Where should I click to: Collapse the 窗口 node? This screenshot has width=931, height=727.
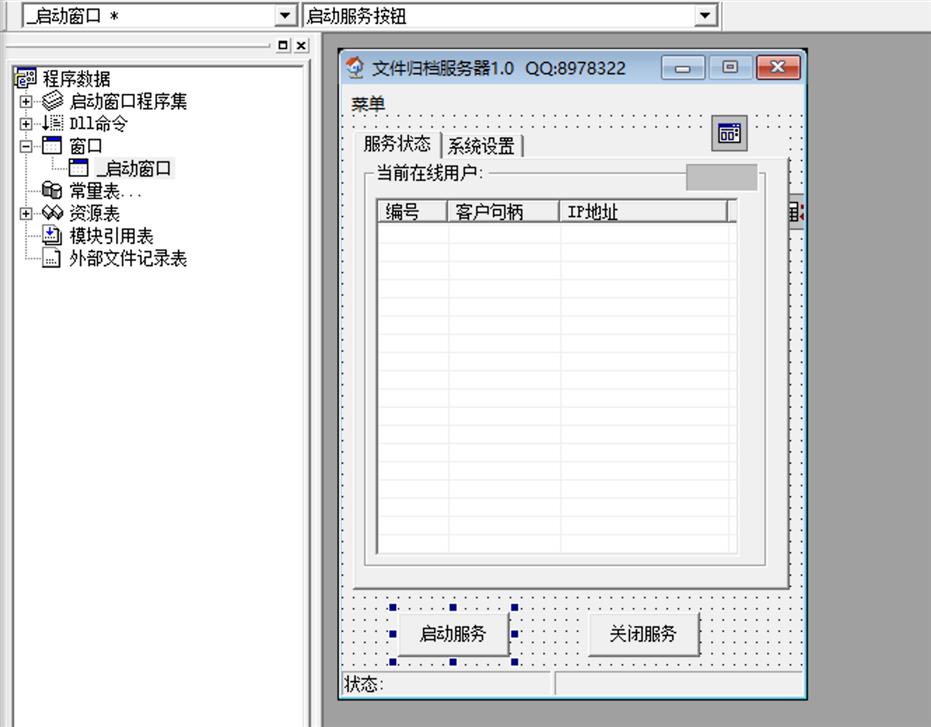point(26,146)
